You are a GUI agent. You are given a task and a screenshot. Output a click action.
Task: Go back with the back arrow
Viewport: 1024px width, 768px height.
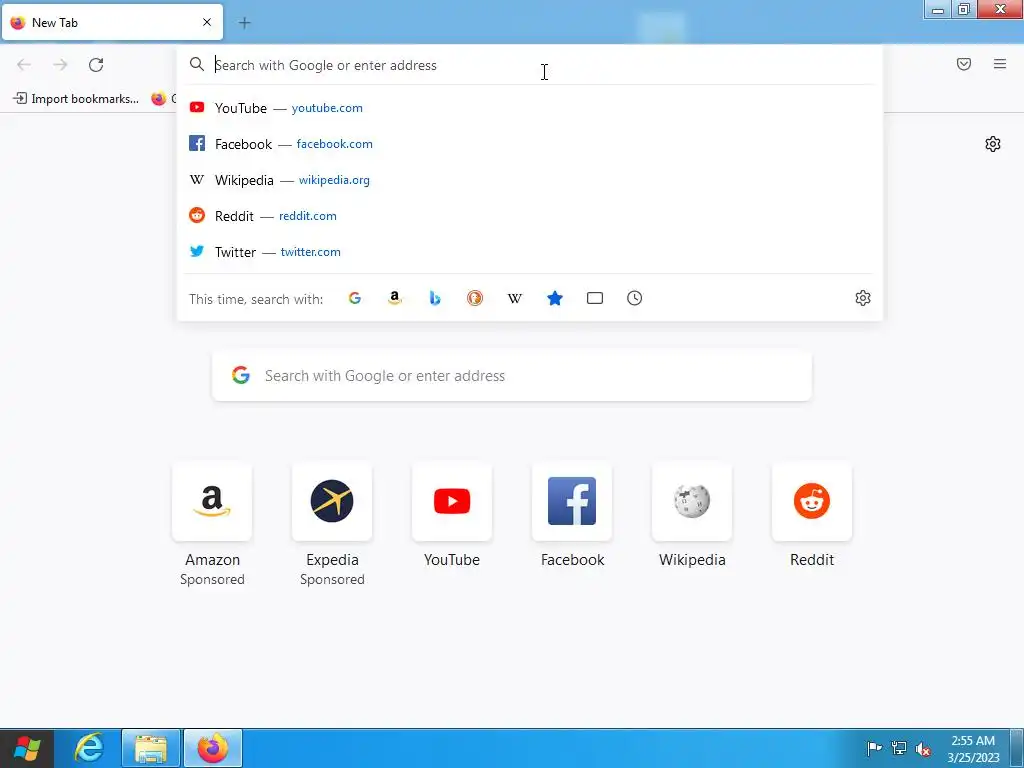(24, 65)
